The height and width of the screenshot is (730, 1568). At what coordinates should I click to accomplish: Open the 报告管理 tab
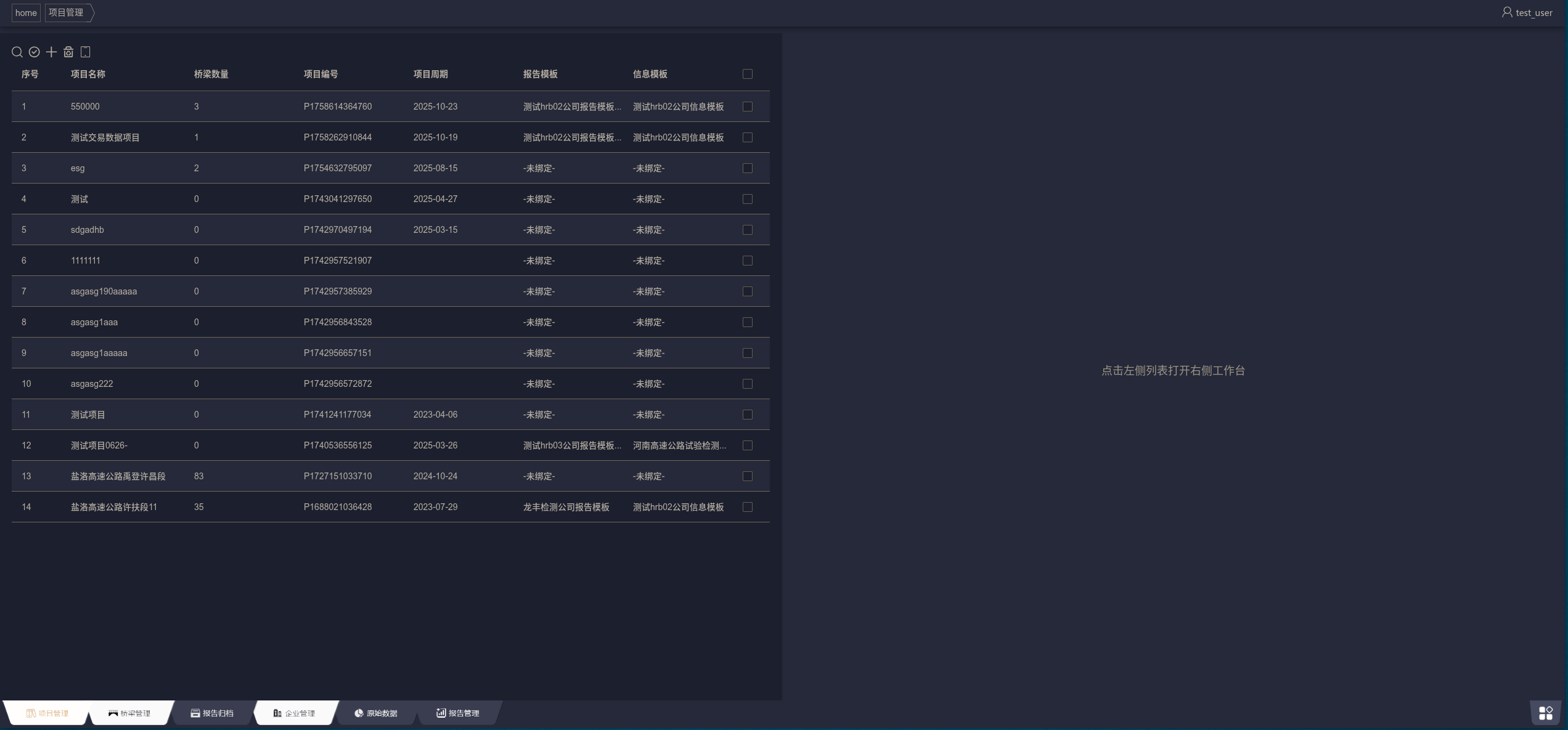click(x=458, y=713)
